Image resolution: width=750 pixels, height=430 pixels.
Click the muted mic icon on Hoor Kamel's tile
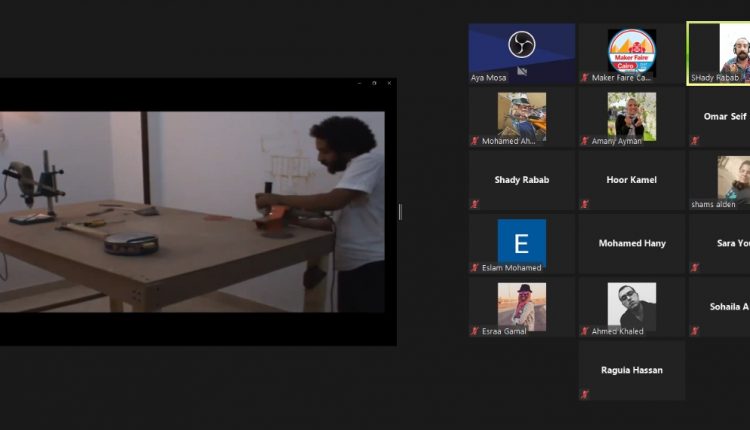pos(585,204)
